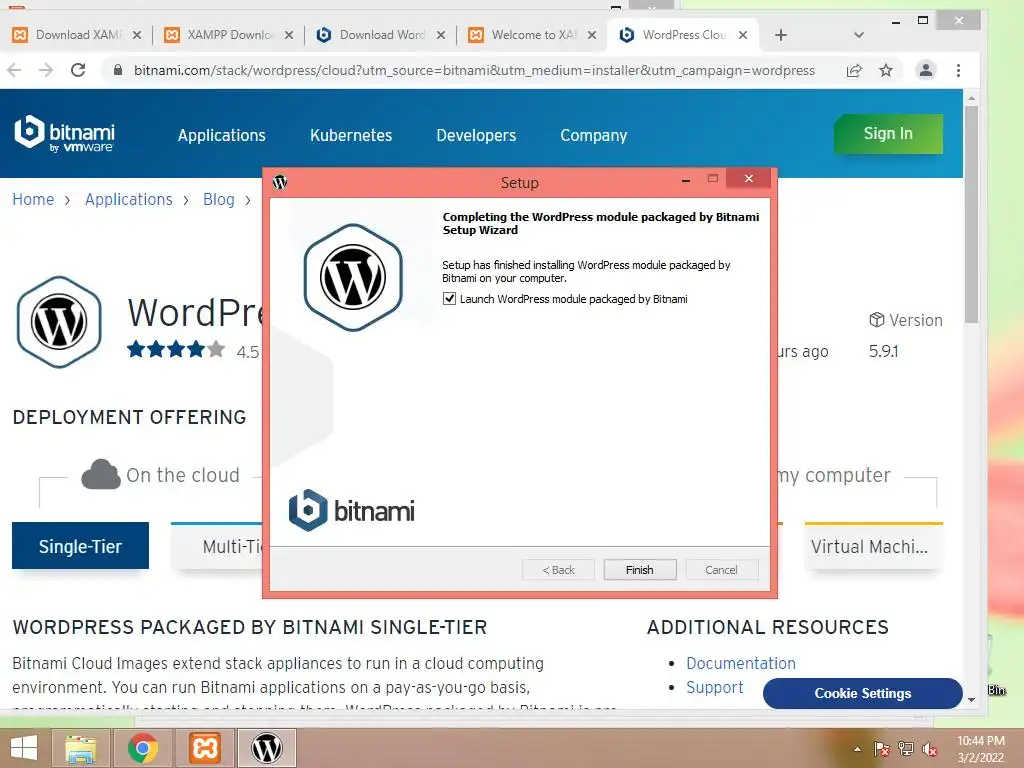Switch to the XAMPP Download tab
The height and width of the screenshot is (768, 1024).
[x=229, y=35]
